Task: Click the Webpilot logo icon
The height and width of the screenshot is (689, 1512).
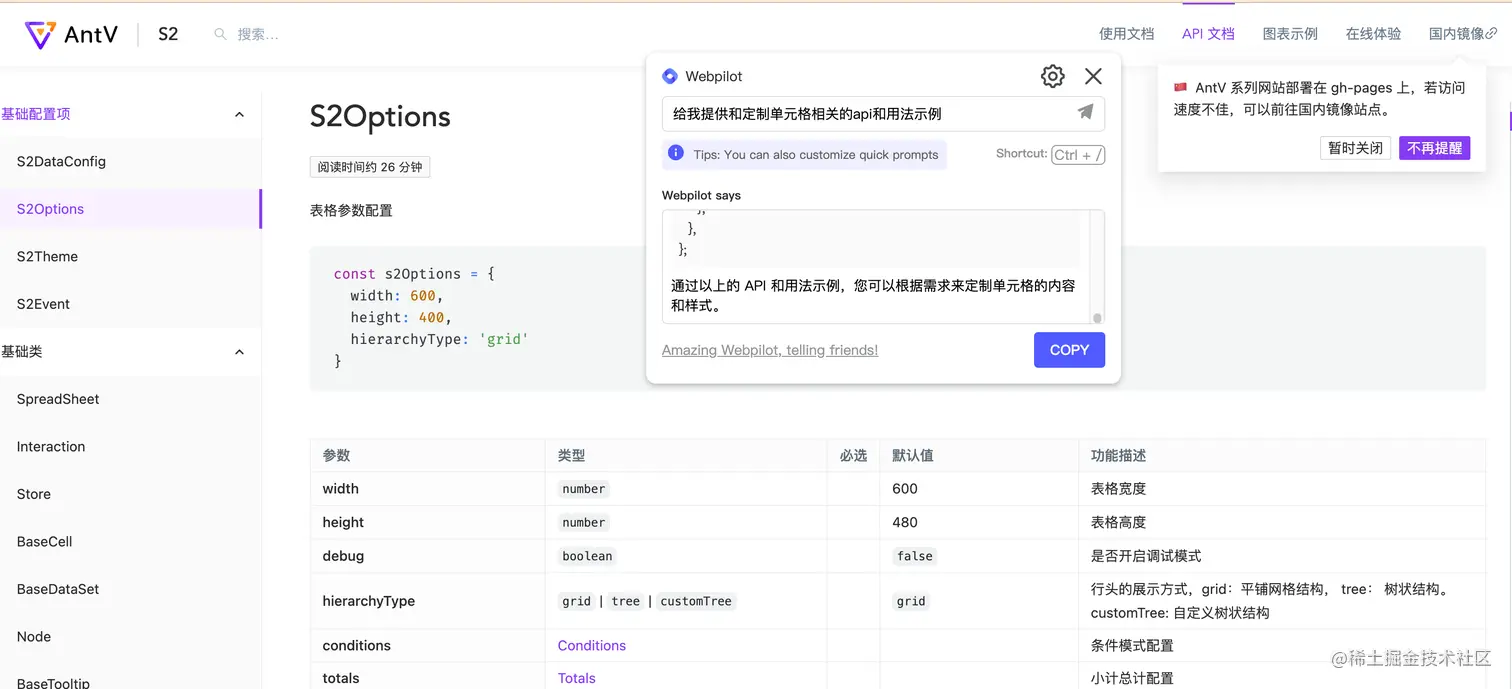Action: (670, 76)
